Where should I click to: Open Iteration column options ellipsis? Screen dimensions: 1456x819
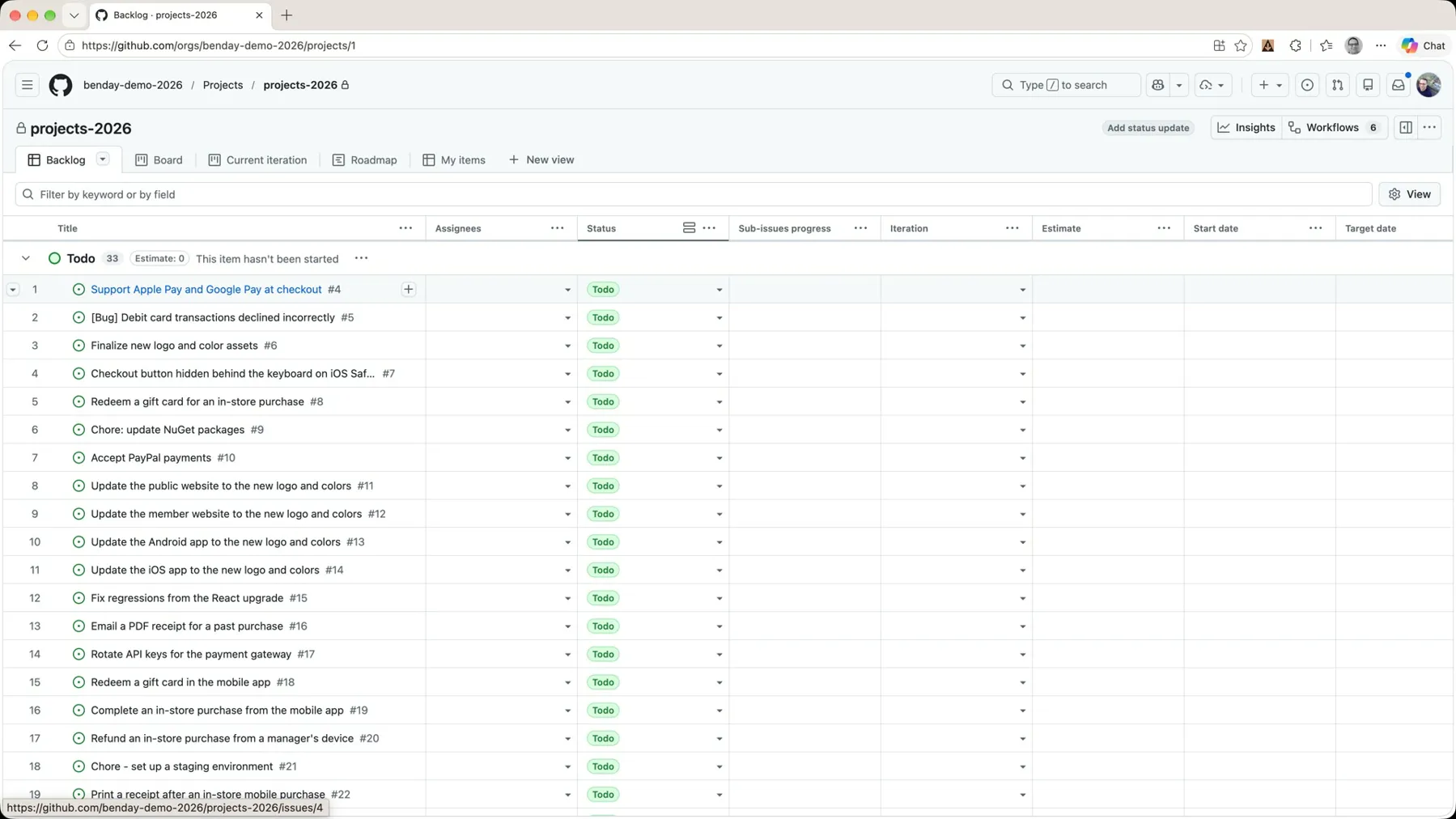[x=1012, y=228]
